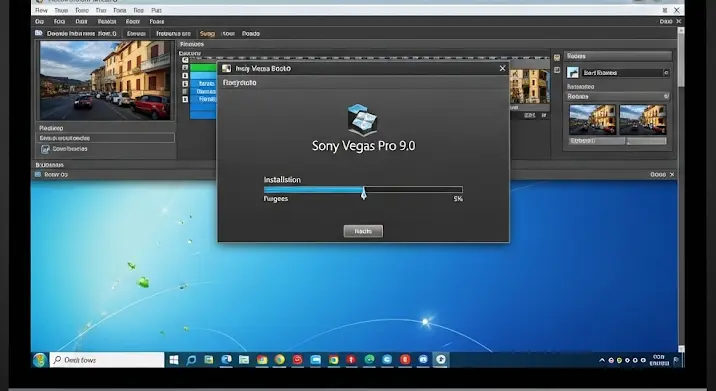This screenshot has height=391, width=716.
Task: Close the lower desktop panel with its X
Action: 672,174
